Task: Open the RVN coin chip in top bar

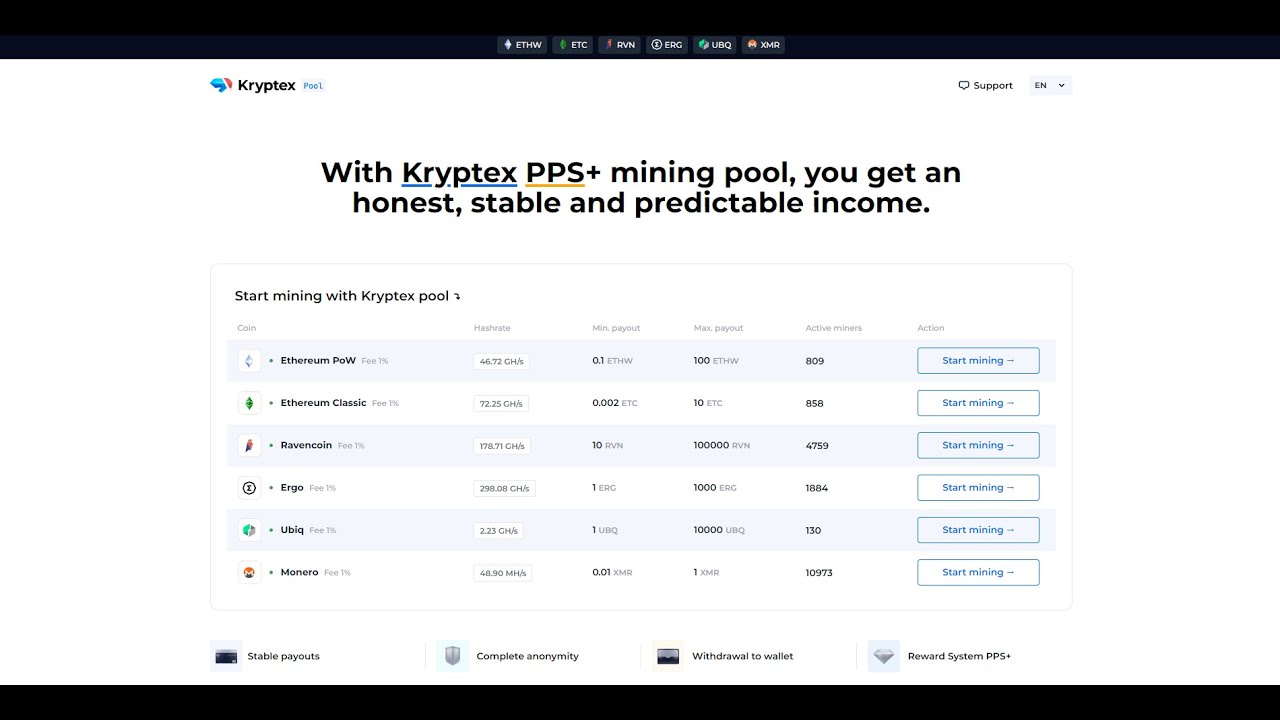Action: click(x=619, y=45)
